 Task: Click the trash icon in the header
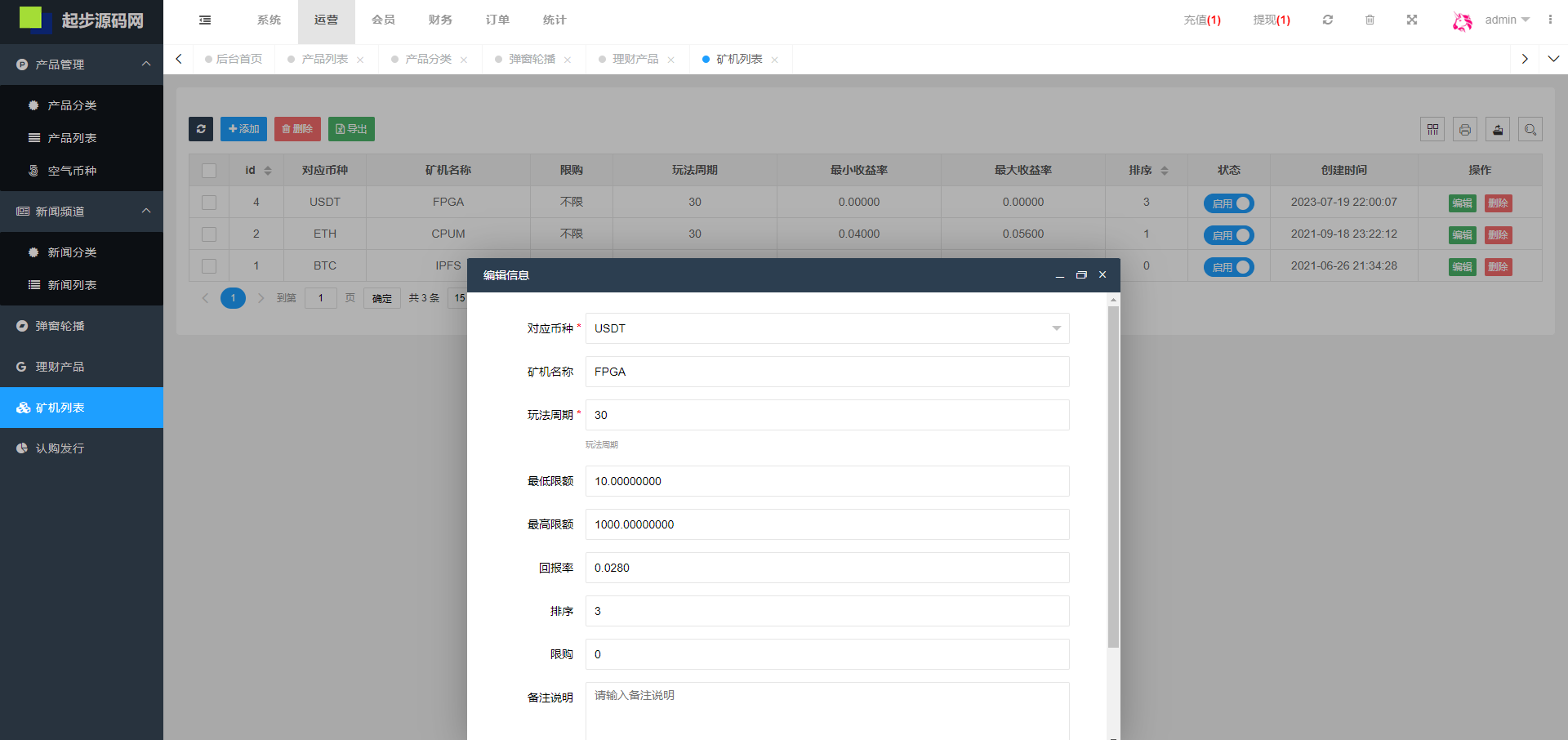[x=1370, y=20]
